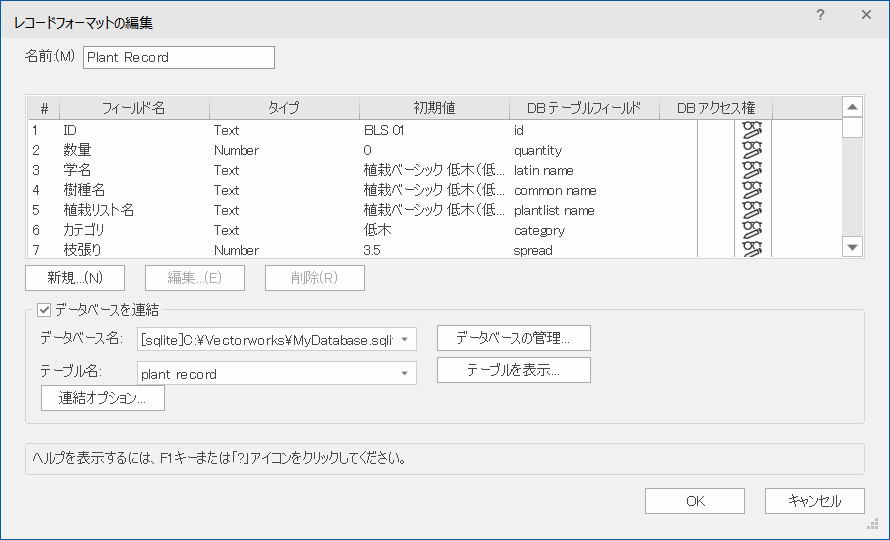Click the DB access icon for ID row
The image size is (890, 540).
752,130
